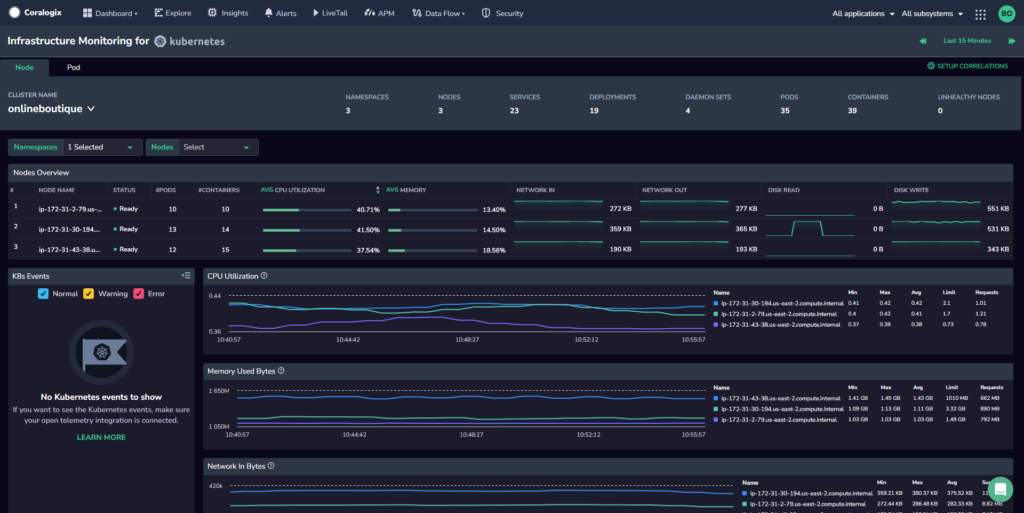This screenshot has height=513, width=1024.
Task: Toggle the Normal events checkbox
Action: tap(43, 294)
